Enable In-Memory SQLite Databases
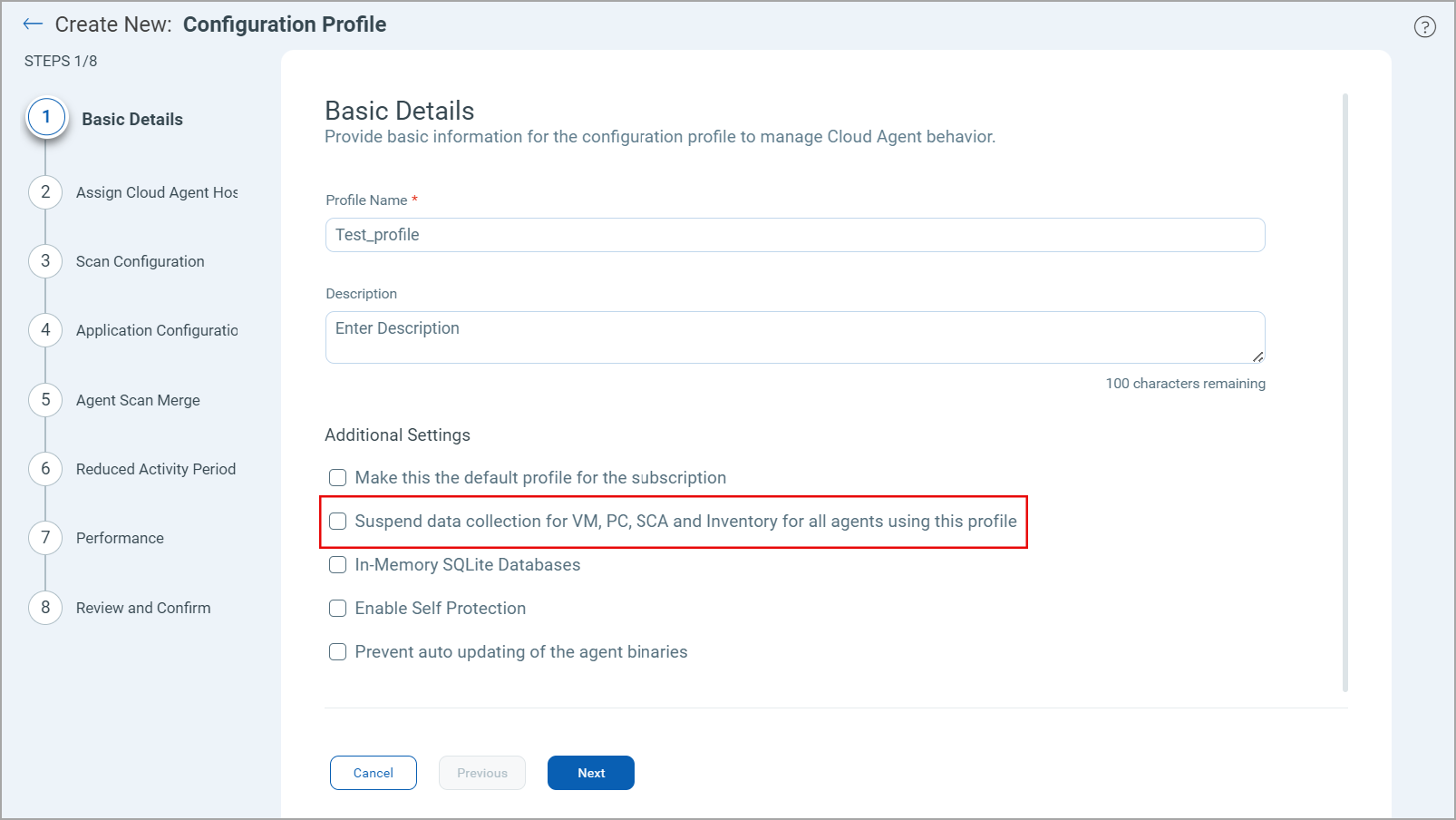This screenshot has width=1456, height=820. [x=337, y=564]
